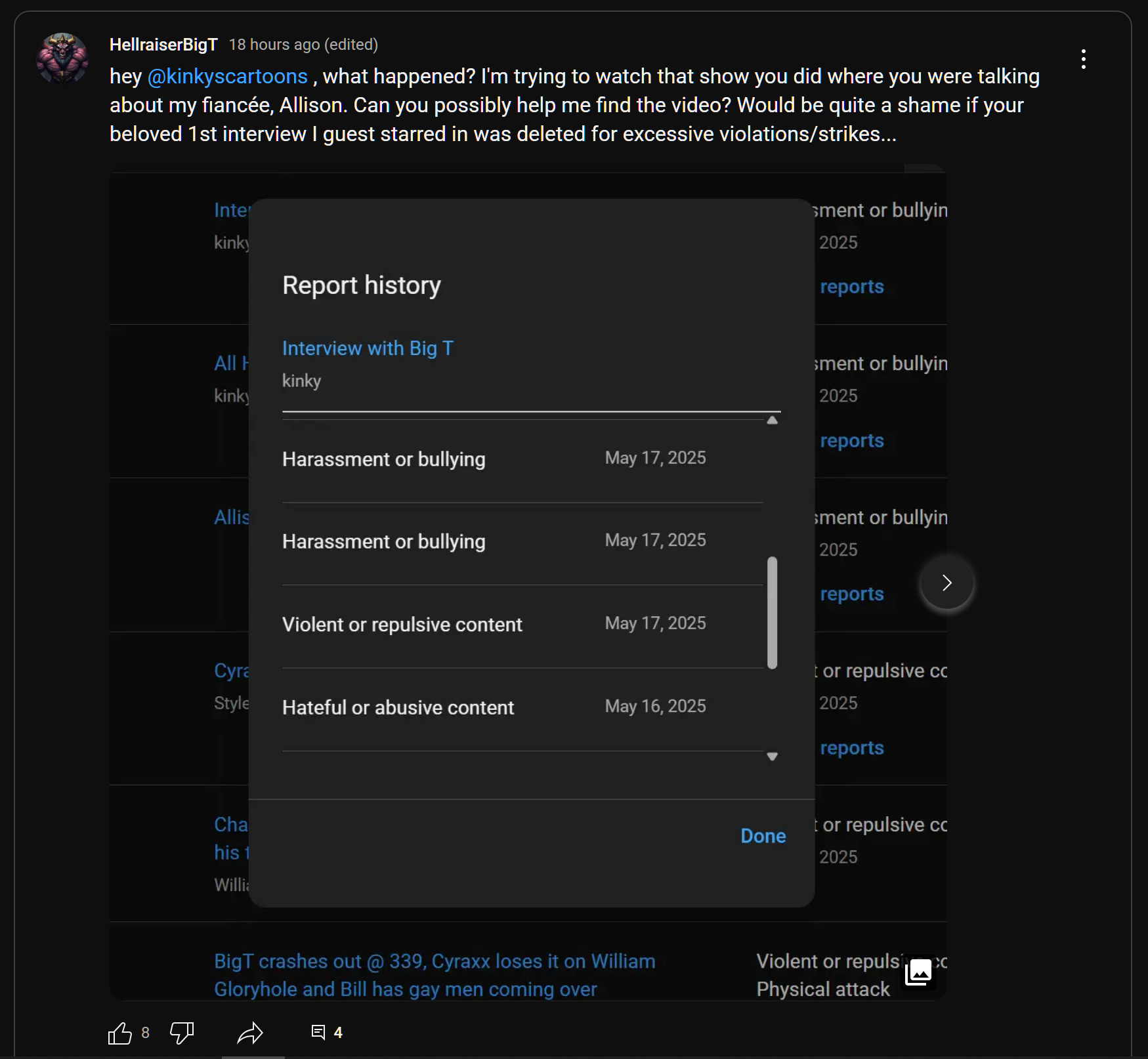Click the May 16, 2025 date
Screen dimensions: 1148x1059
tap(655, 707)
